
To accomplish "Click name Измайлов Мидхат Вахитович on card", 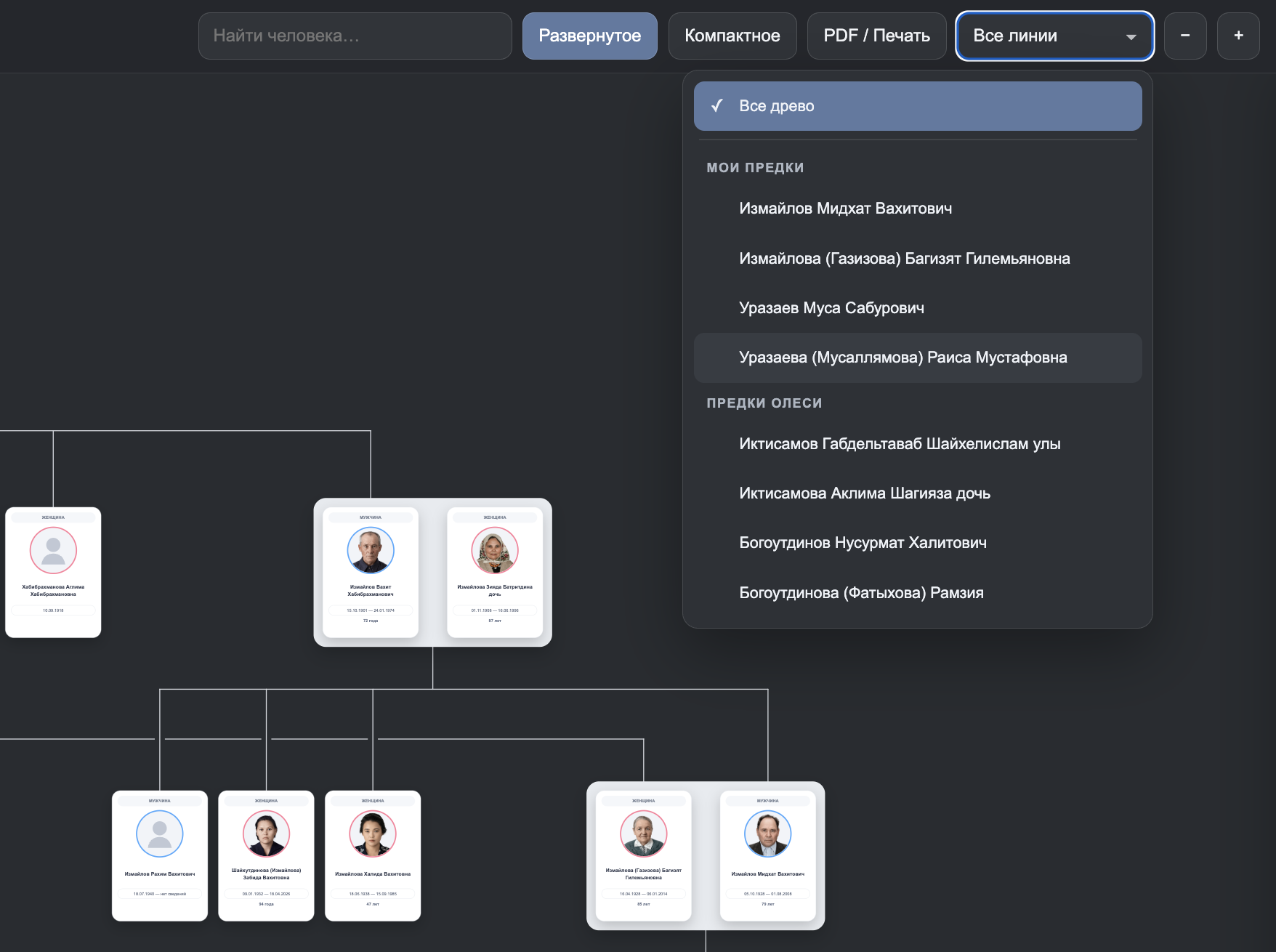I will (768, 874).
